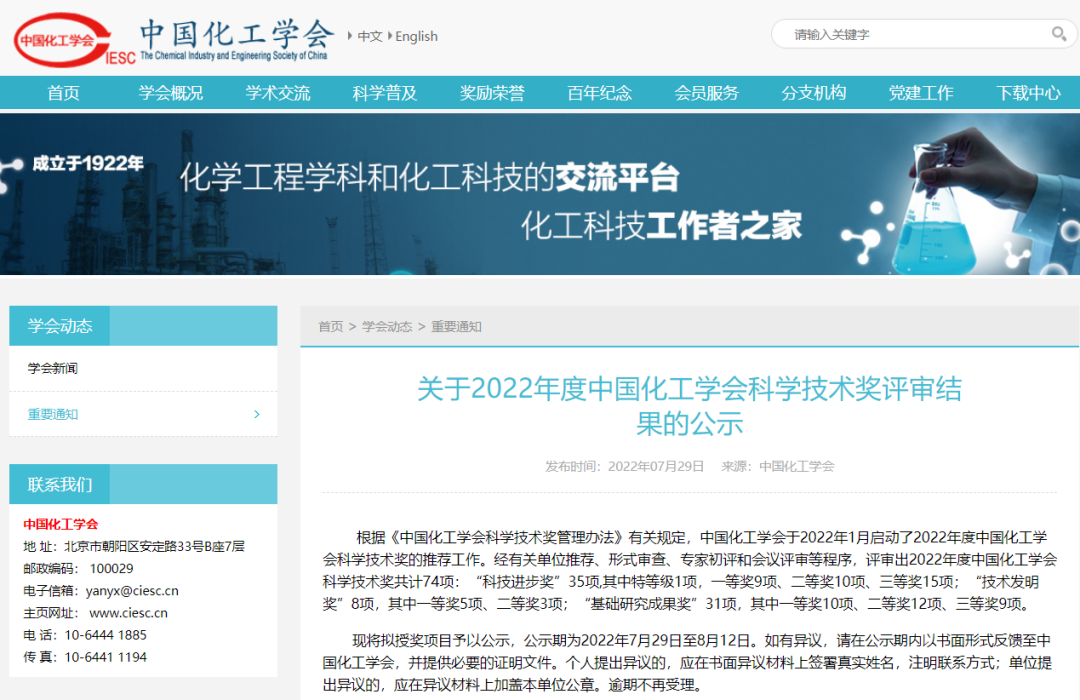The height and width of the screenshot is (700, 1080).
Task: Go to 科学普及 section
Action: pos(385,93)
